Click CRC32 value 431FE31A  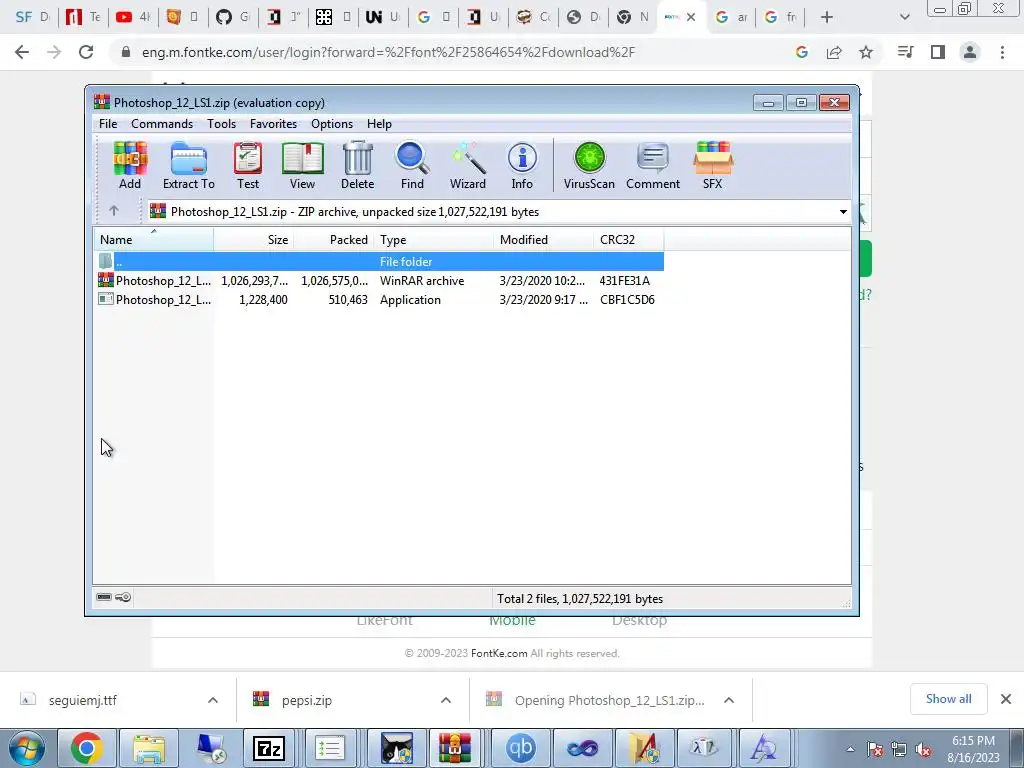624,281
